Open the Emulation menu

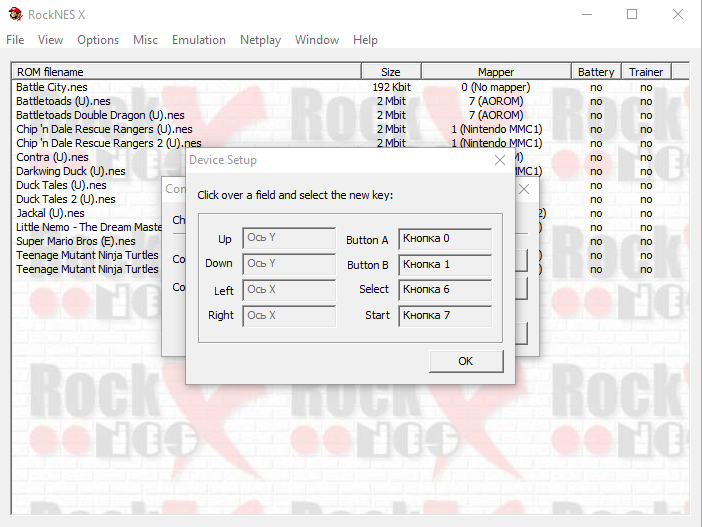[199, 40]
